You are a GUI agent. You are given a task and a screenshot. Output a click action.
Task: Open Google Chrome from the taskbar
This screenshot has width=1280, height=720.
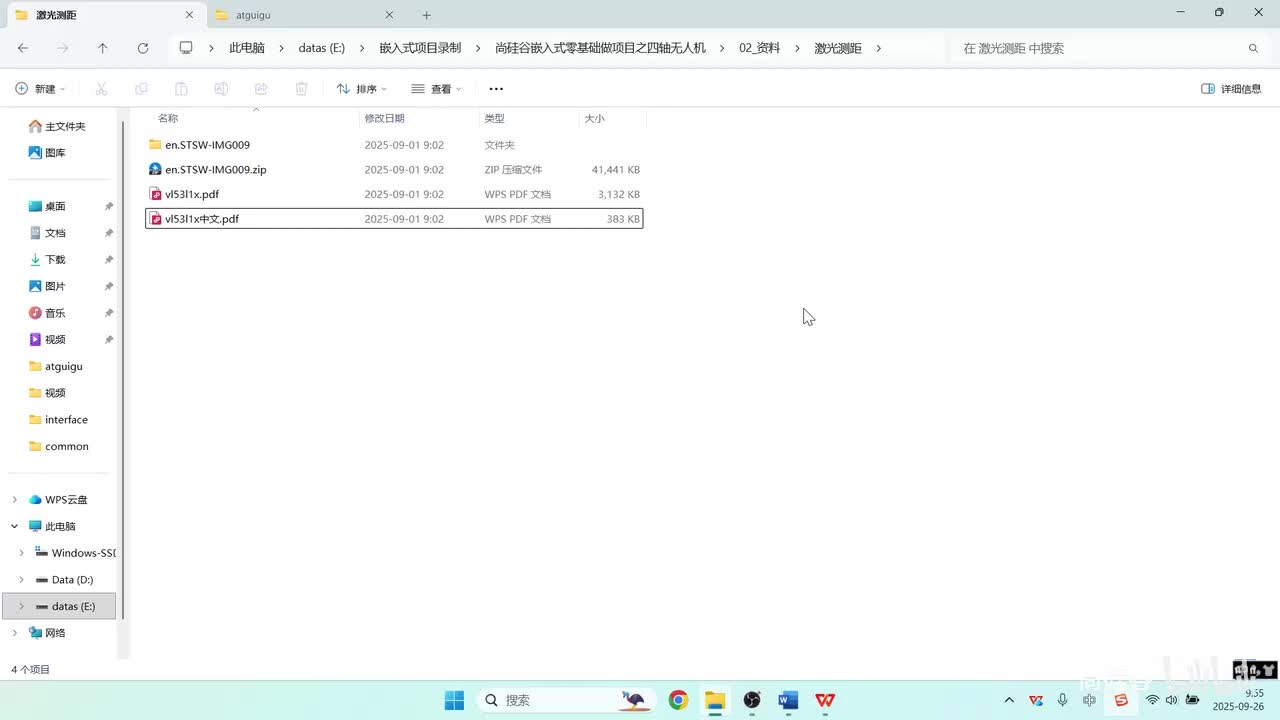678,700
